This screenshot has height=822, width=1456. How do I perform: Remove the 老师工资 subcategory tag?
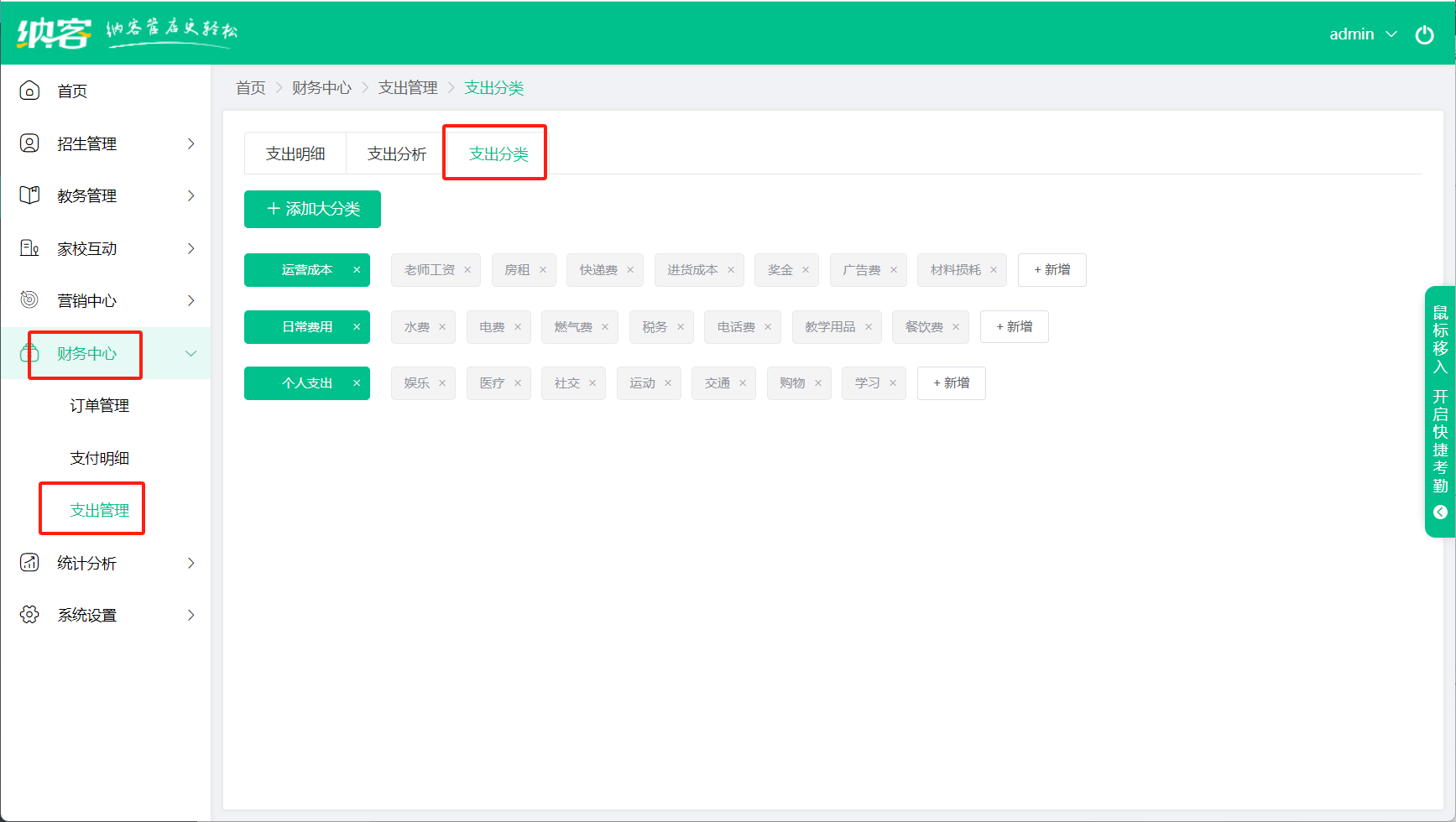click(x=467, y=270)
